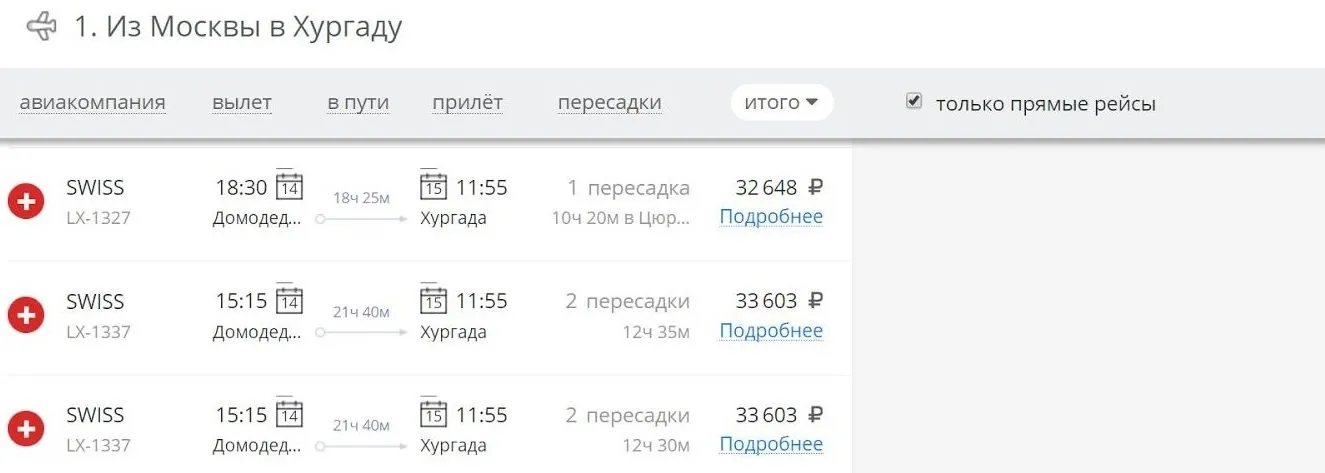Click the SWISS logo on the 12ч 35м layover flight
This screenshot has height=473, width=1325.
coord(26,316)
